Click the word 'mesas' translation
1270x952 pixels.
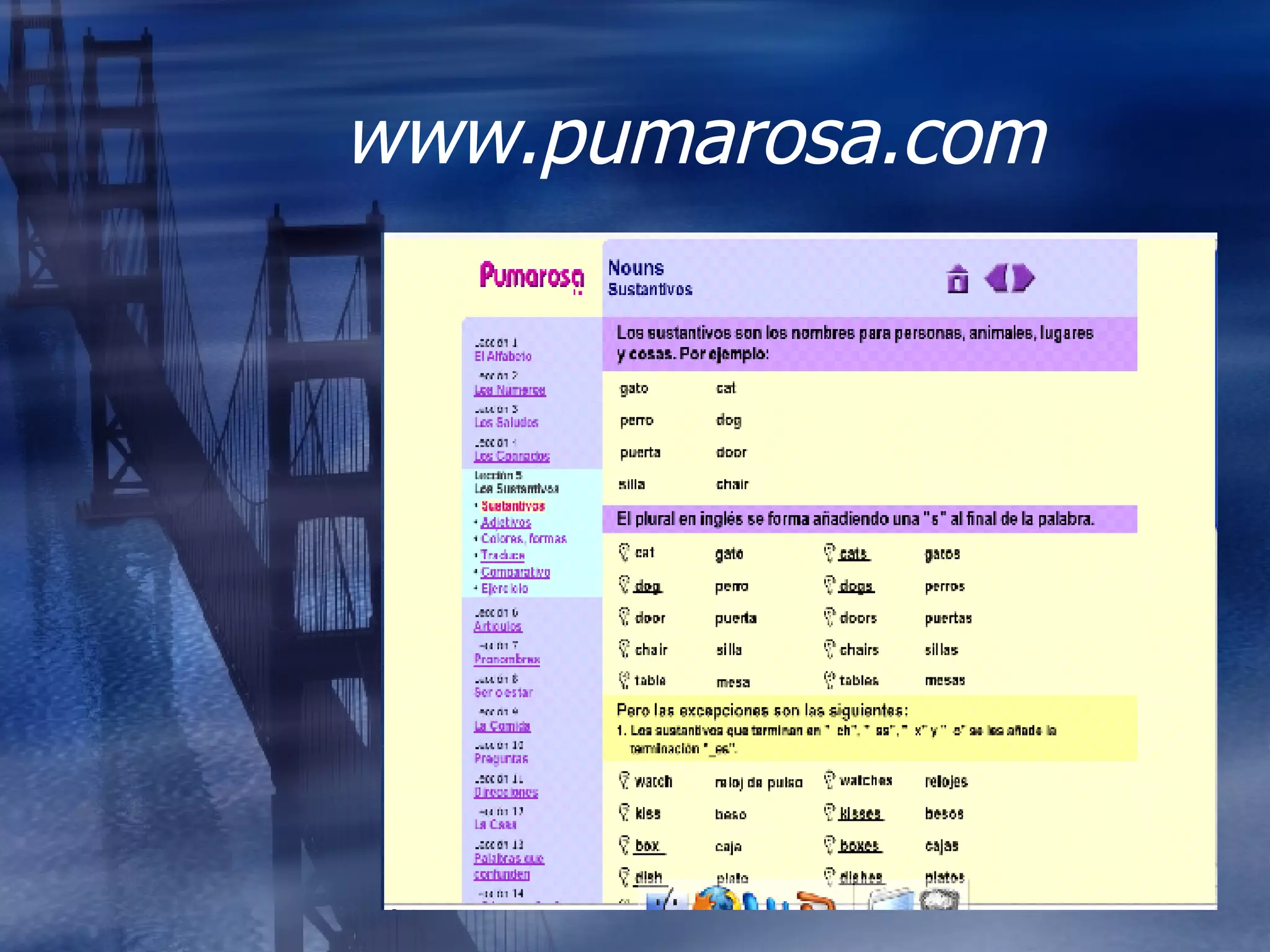pos(945,681)
